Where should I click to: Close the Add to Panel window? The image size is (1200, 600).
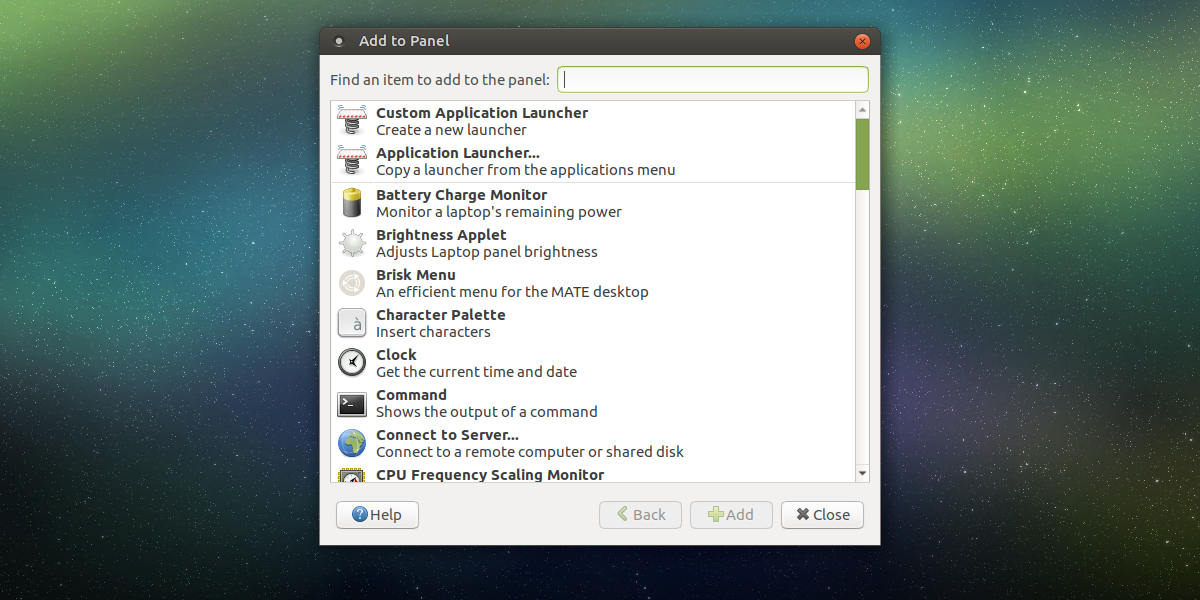coord(862,41)
